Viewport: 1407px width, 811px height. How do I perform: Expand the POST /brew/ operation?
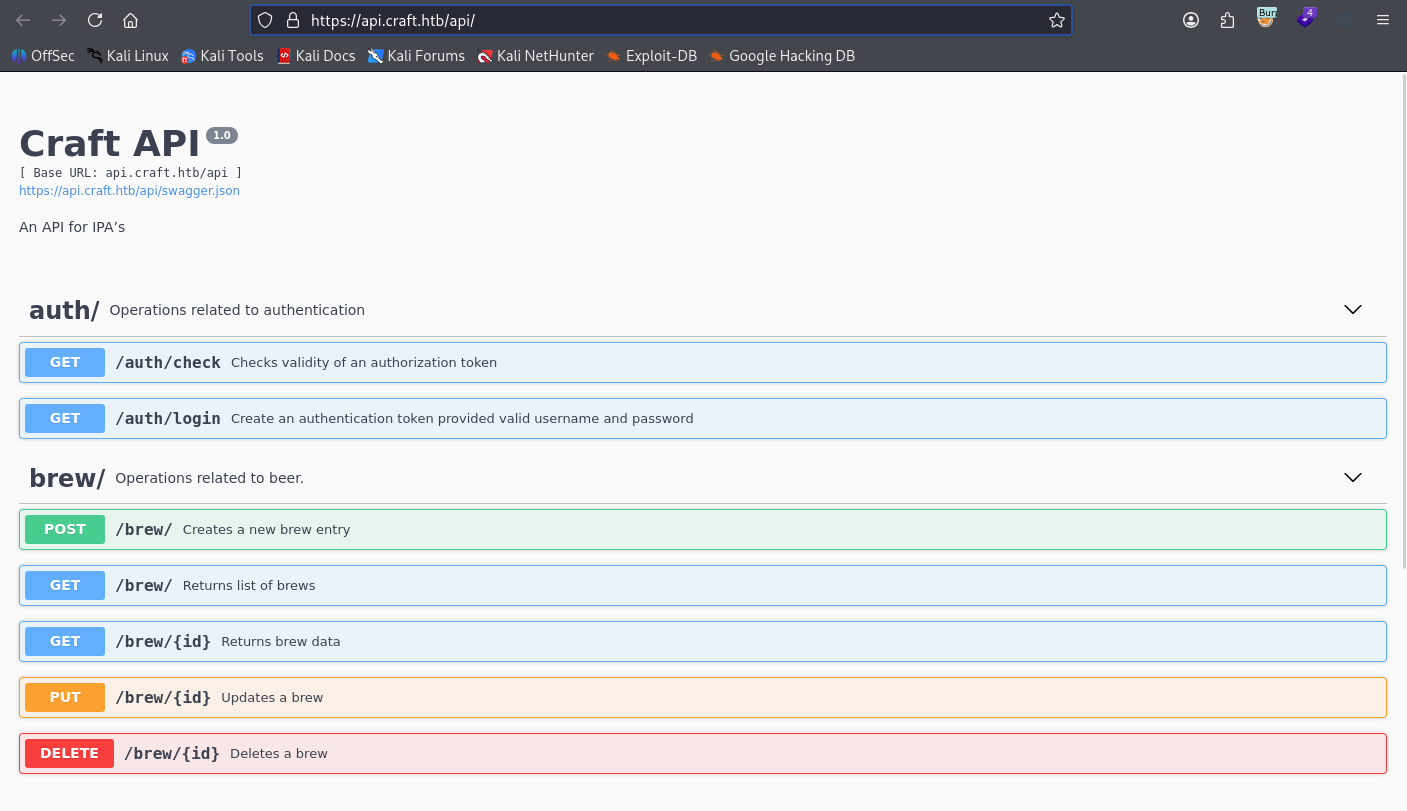coord(702,529)
